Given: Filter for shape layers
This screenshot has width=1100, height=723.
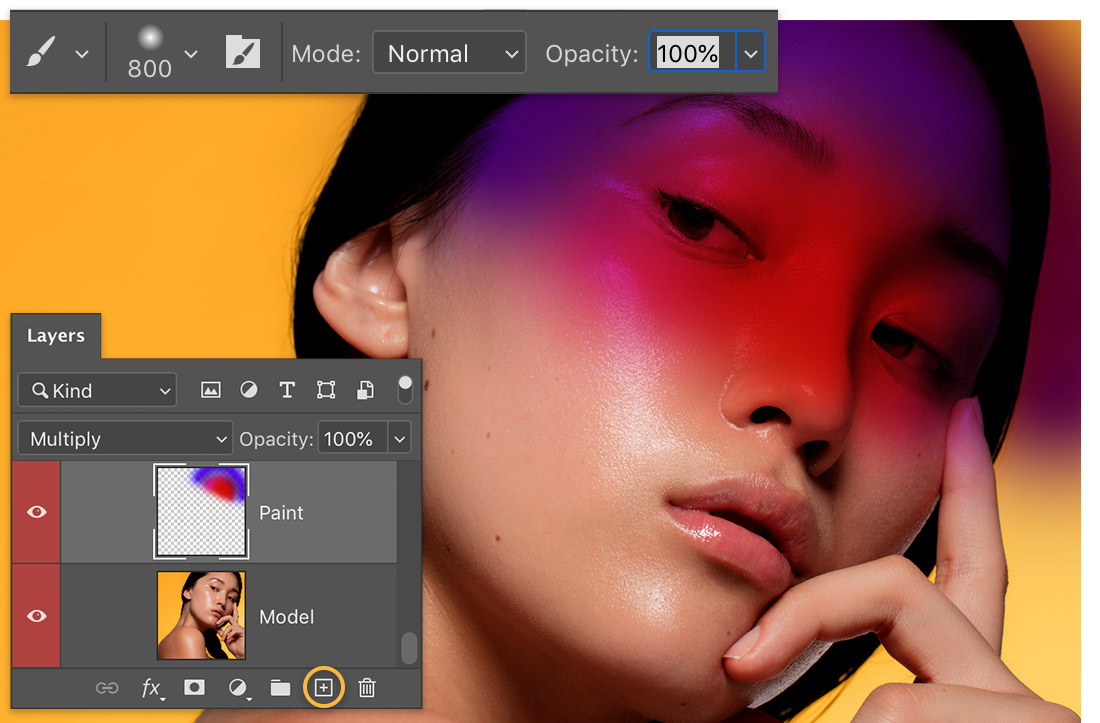Looking at the screenshot, I should [x=326, y=390].
